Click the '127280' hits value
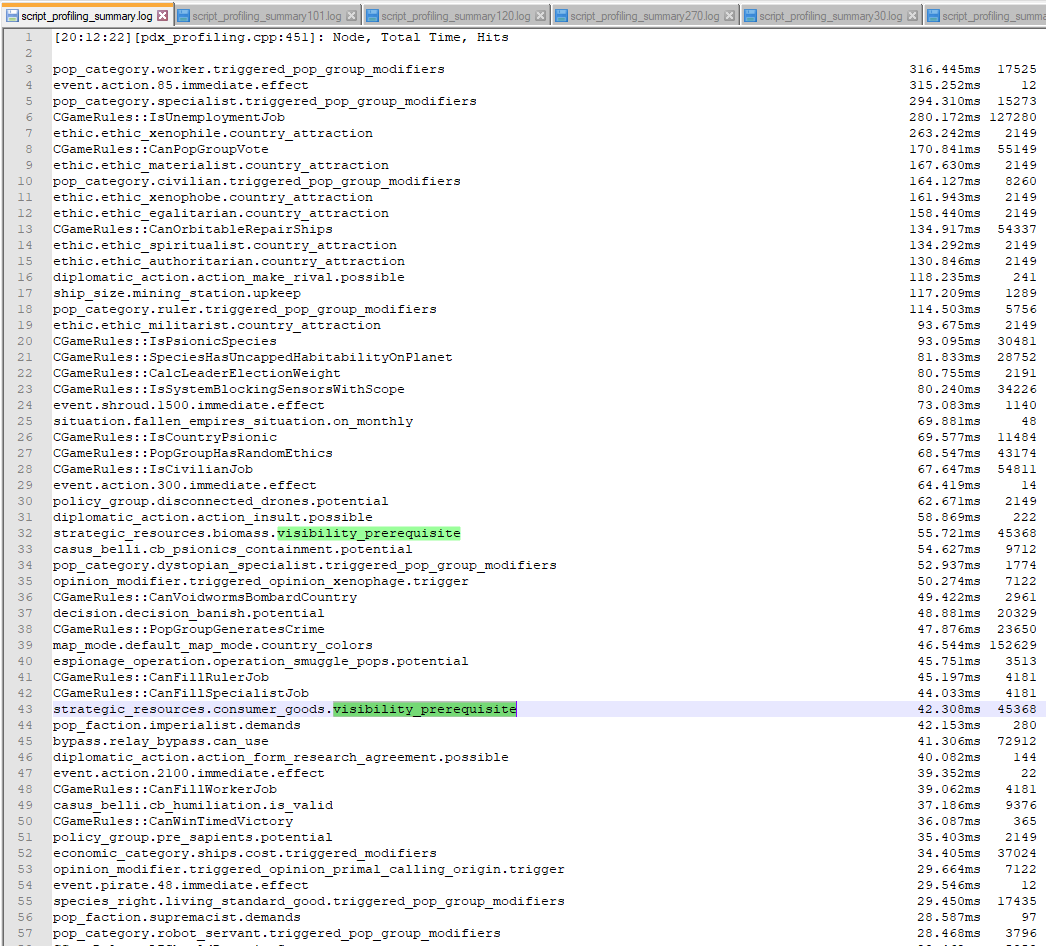The image size is (1046, 946). pos(1013,117)
